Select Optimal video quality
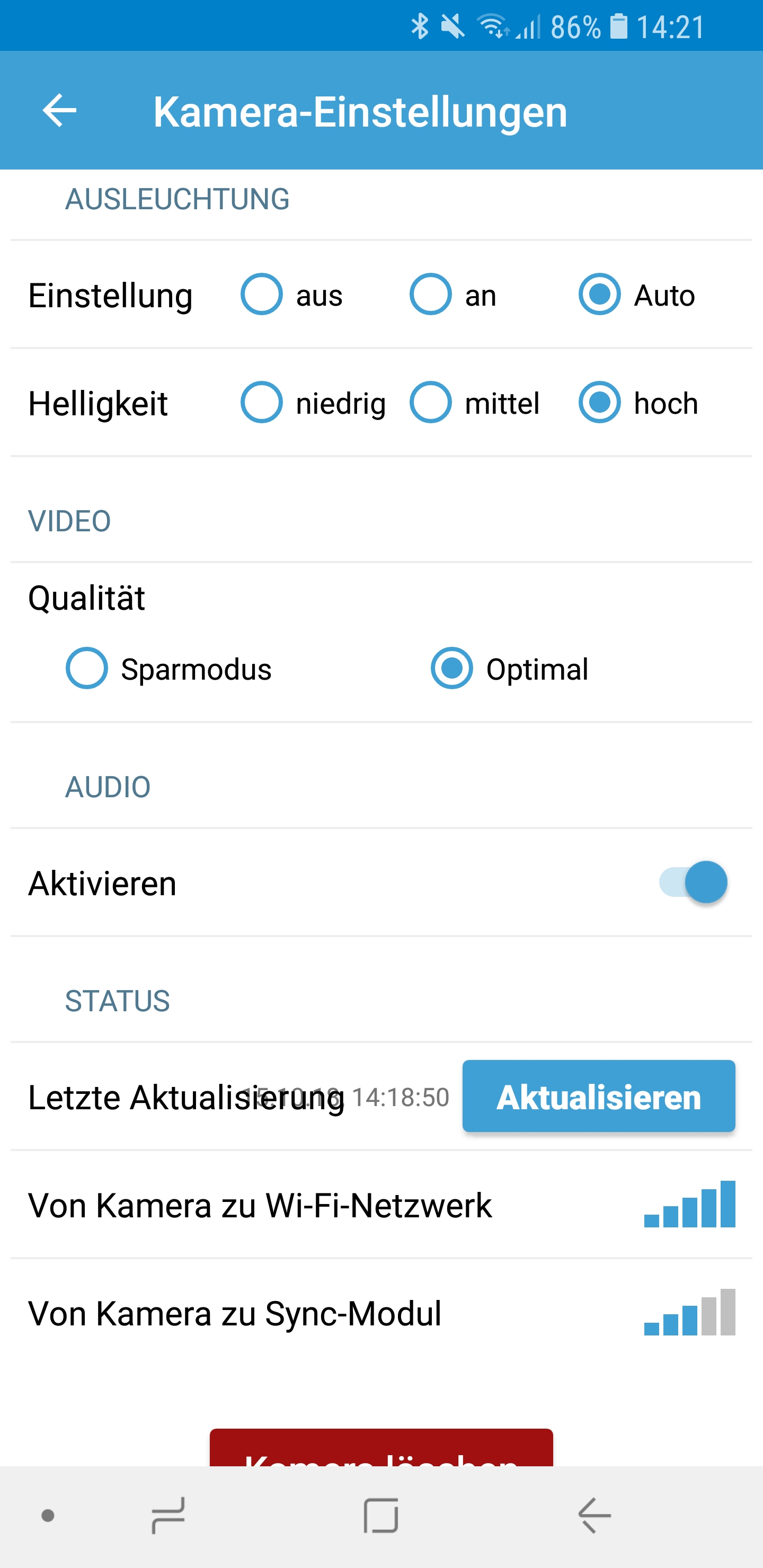Image resolution: width=763 pixels, height=1568 pixels. [x=452, y=669]
